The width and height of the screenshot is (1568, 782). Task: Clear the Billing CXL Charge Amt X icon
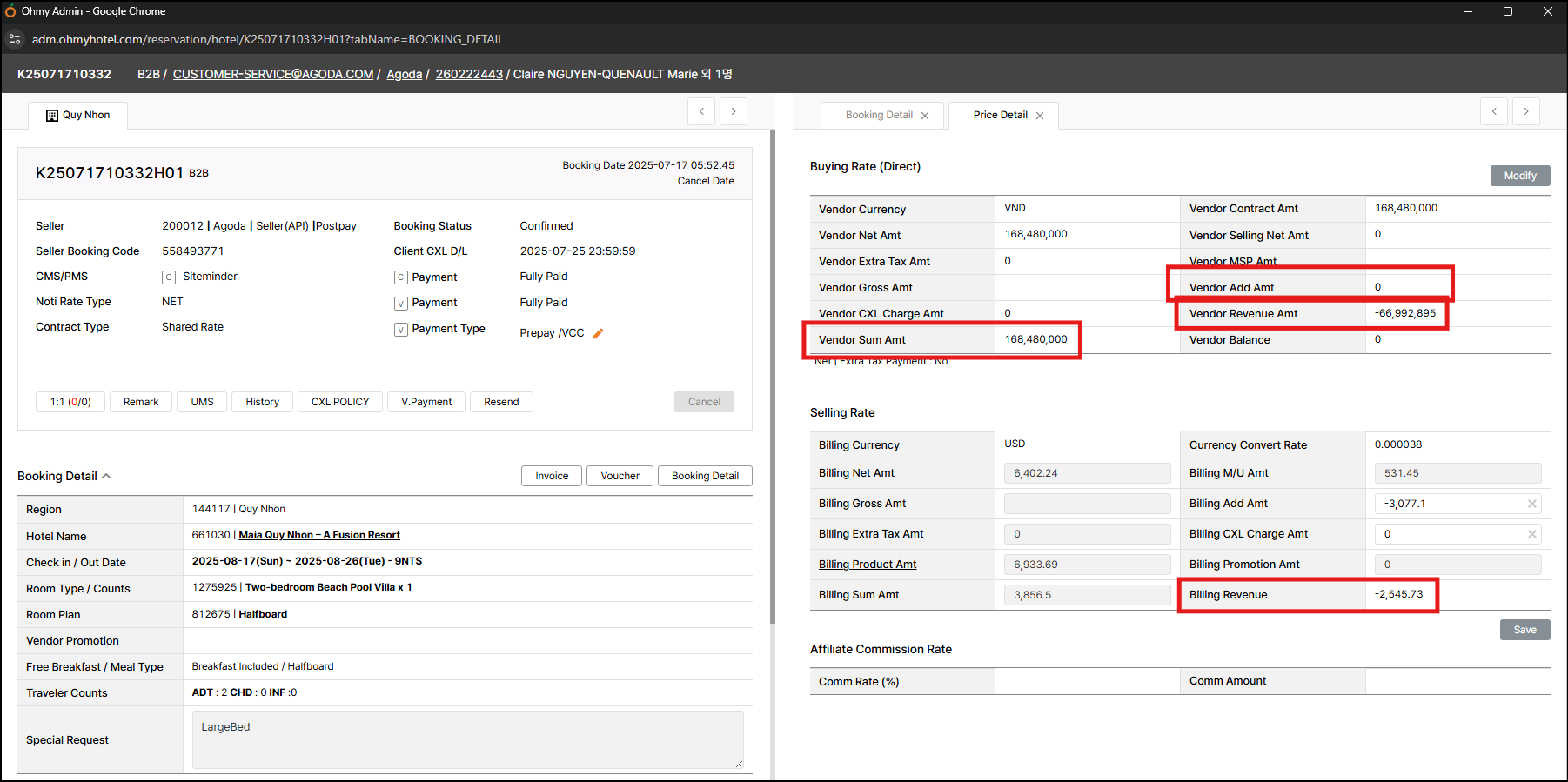(1531, 534)
